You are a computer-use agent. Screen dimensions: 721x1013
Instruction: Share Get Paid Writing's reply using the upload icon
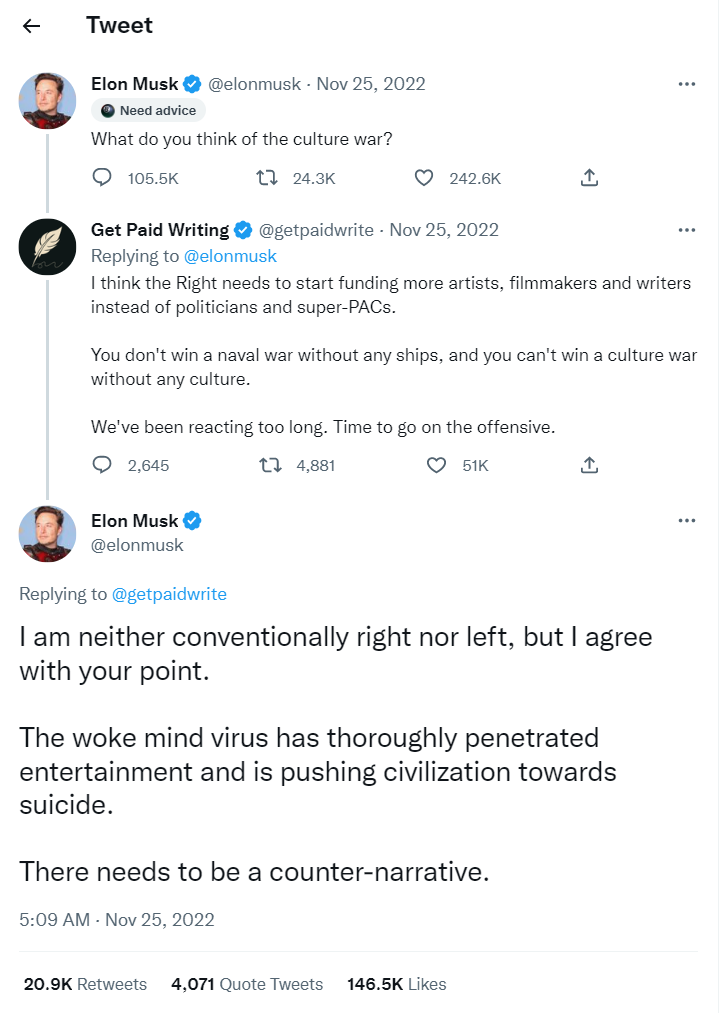pyautogui.click(x=589, y=465)
